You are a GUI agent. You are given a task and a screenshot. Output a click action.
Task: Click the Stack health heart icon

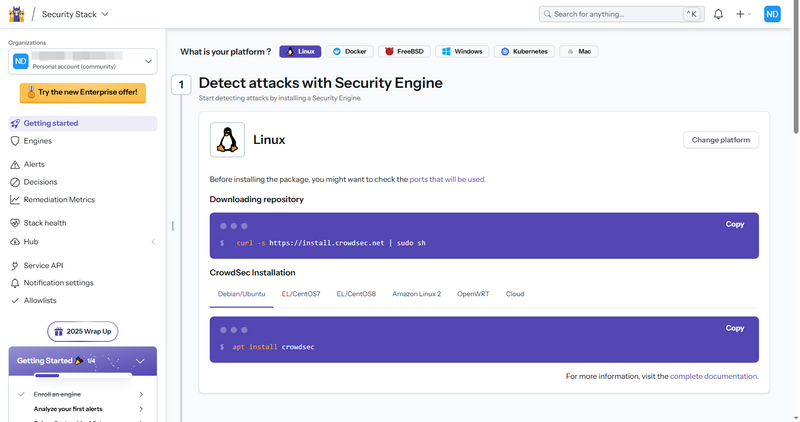pyautogui.click(x=15, y=223)
